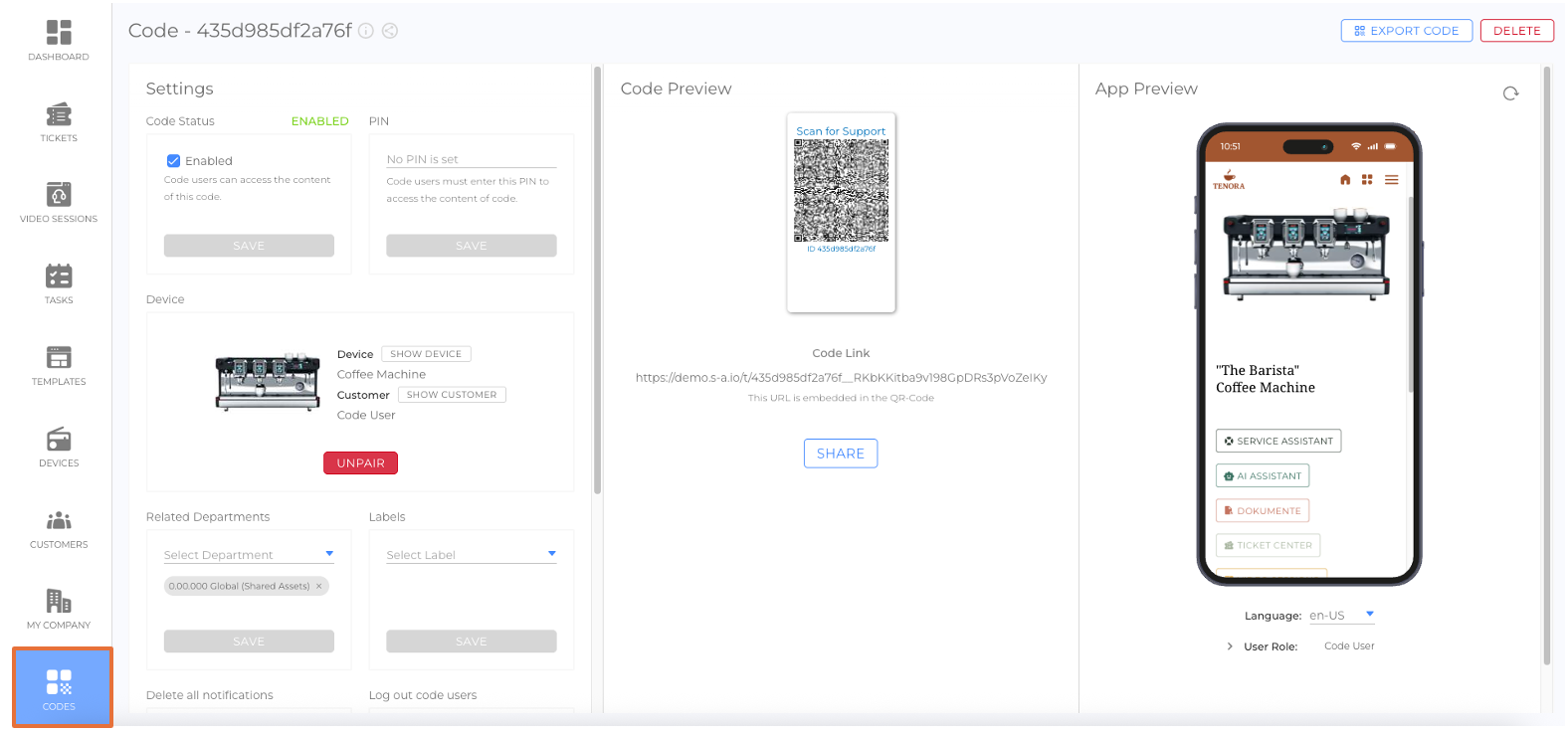Refresh the App Preview

pyautogui.click(x=1510, y=93)
